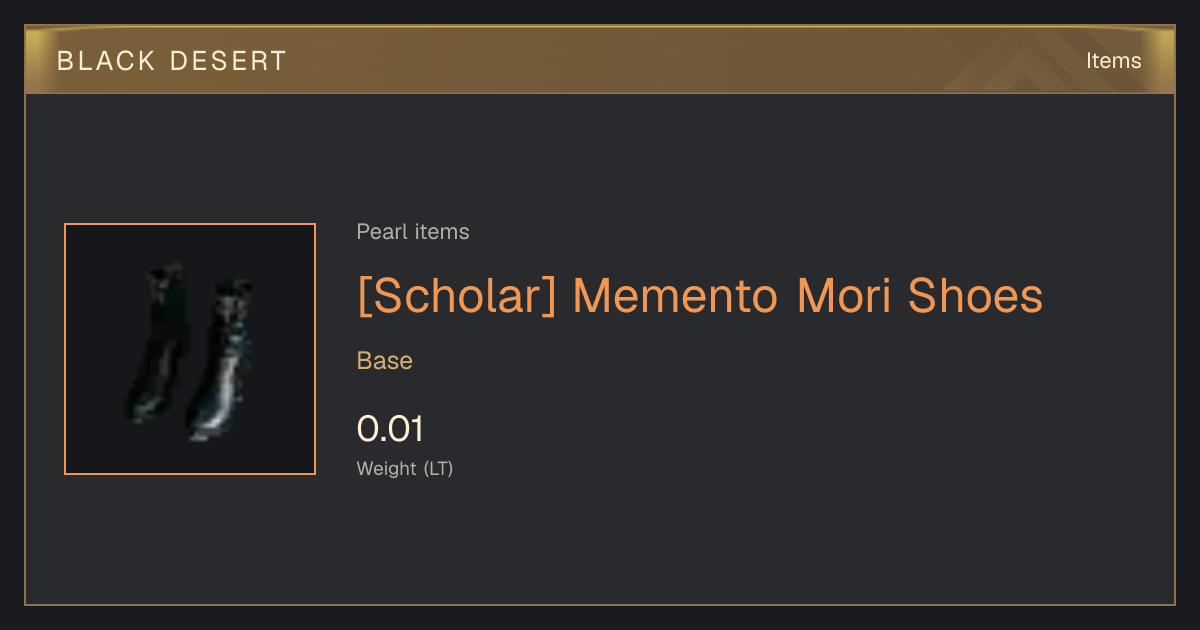Click the Weight (LT) label
1200x630 pixels.
tap(405, 468)
